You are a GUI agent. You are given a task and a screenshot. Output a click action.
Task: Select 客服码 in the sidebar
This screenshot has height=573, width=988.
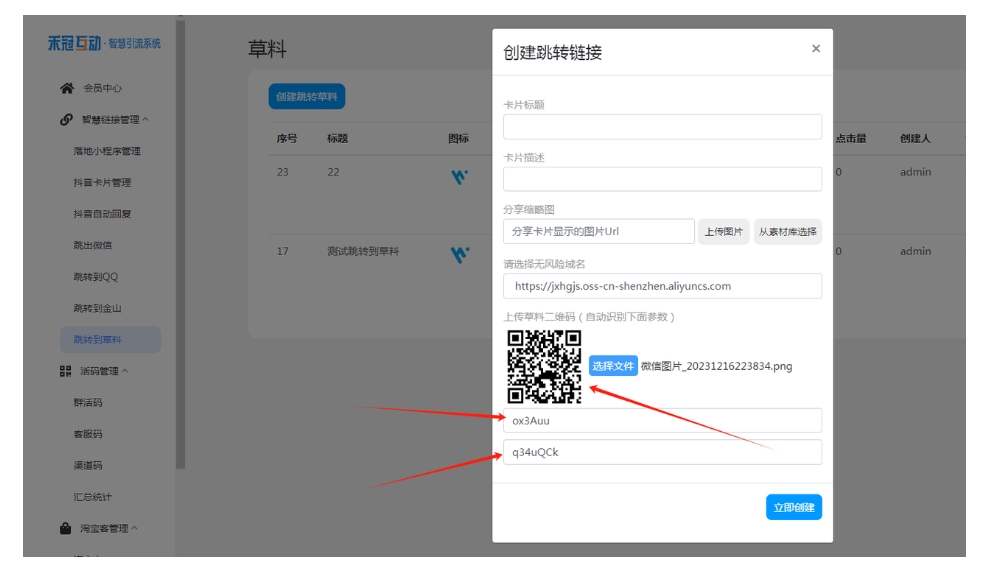coord(88,434)
